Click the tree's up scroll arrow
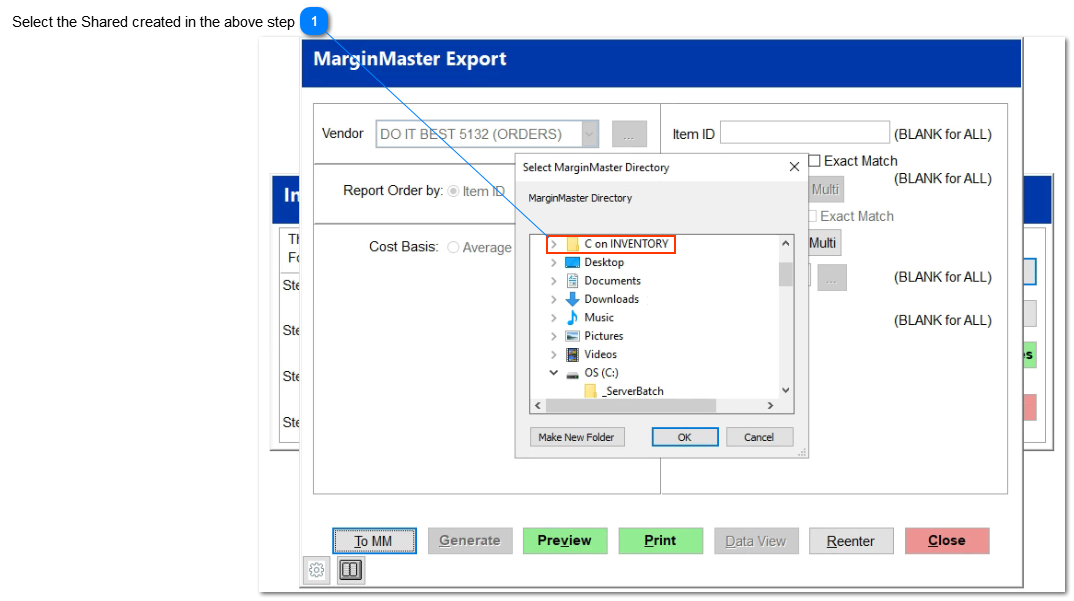The width and height of the screenshot is (1074, 601). coord(786,243)
